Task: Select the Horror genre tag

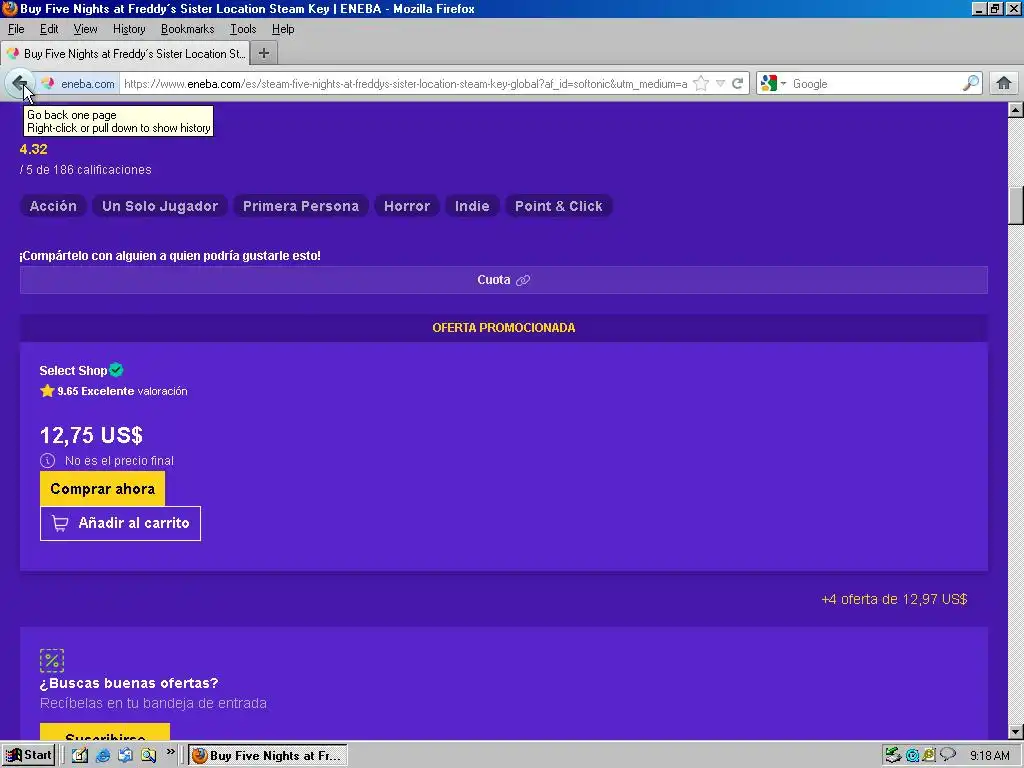Action: point(407,206)
